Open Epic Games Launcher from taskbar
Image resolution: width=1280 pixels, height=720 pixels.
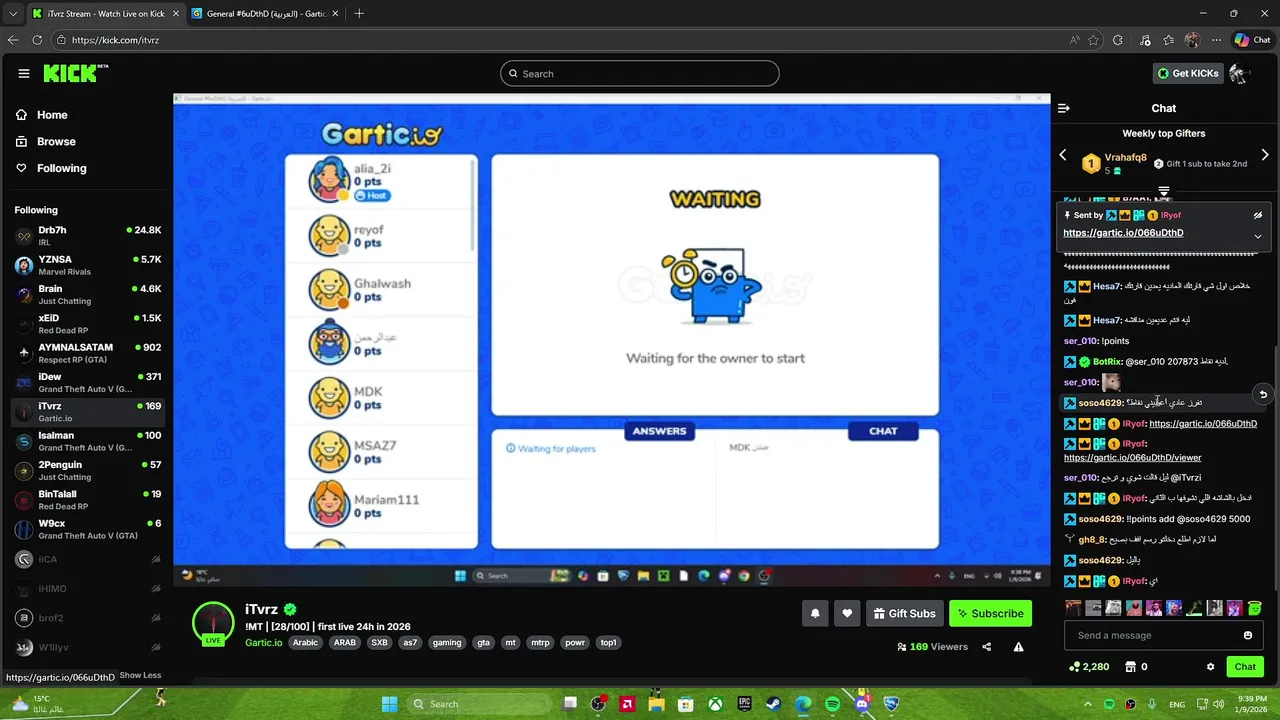point(745,704)
